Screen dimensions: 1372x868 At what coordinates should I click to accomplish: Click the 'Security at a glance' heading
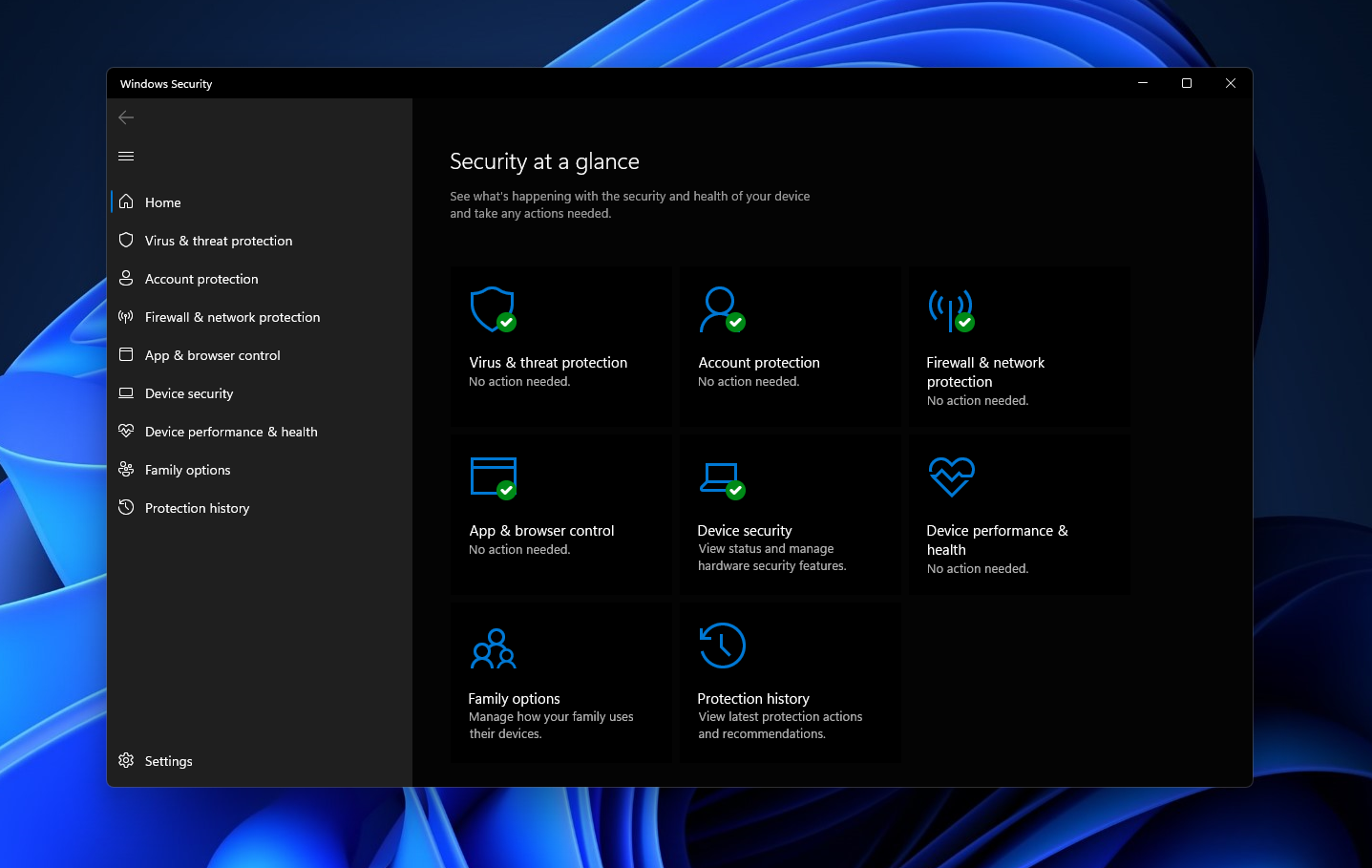(544, 161)
